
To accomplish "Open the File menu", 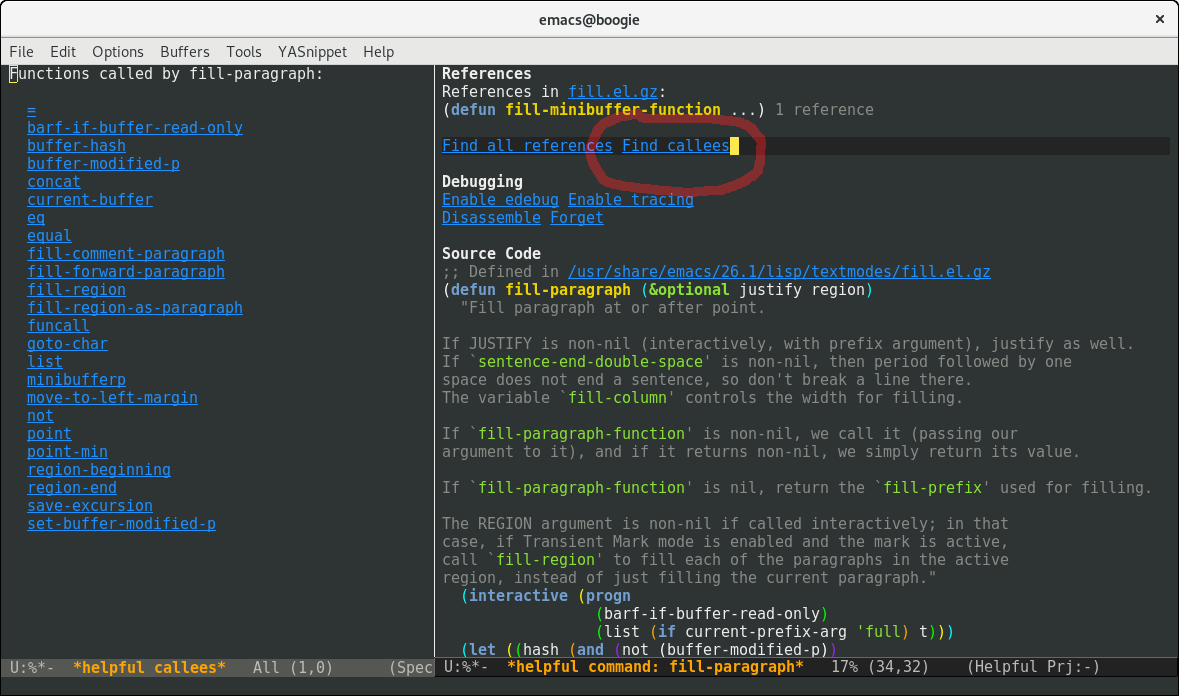I will click(21, 52).
